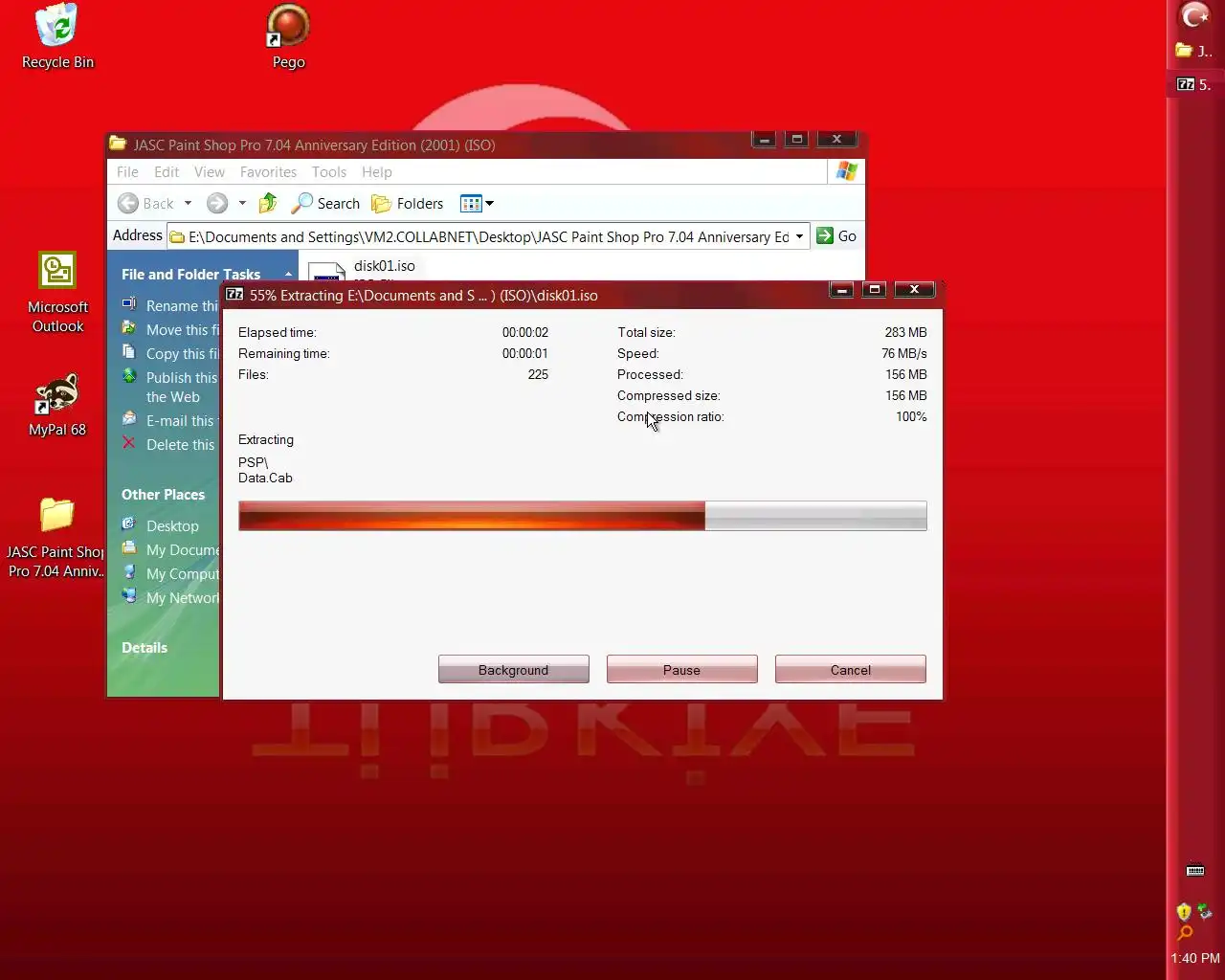The image size is (1225, 980).
Task: Send extraction to Background
Action: [513, 670]
